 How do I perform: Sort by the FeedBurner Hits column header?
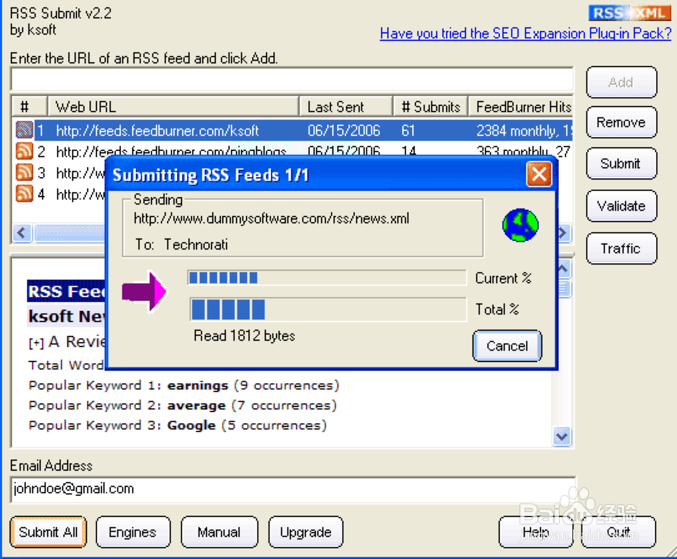click(521, 107)
